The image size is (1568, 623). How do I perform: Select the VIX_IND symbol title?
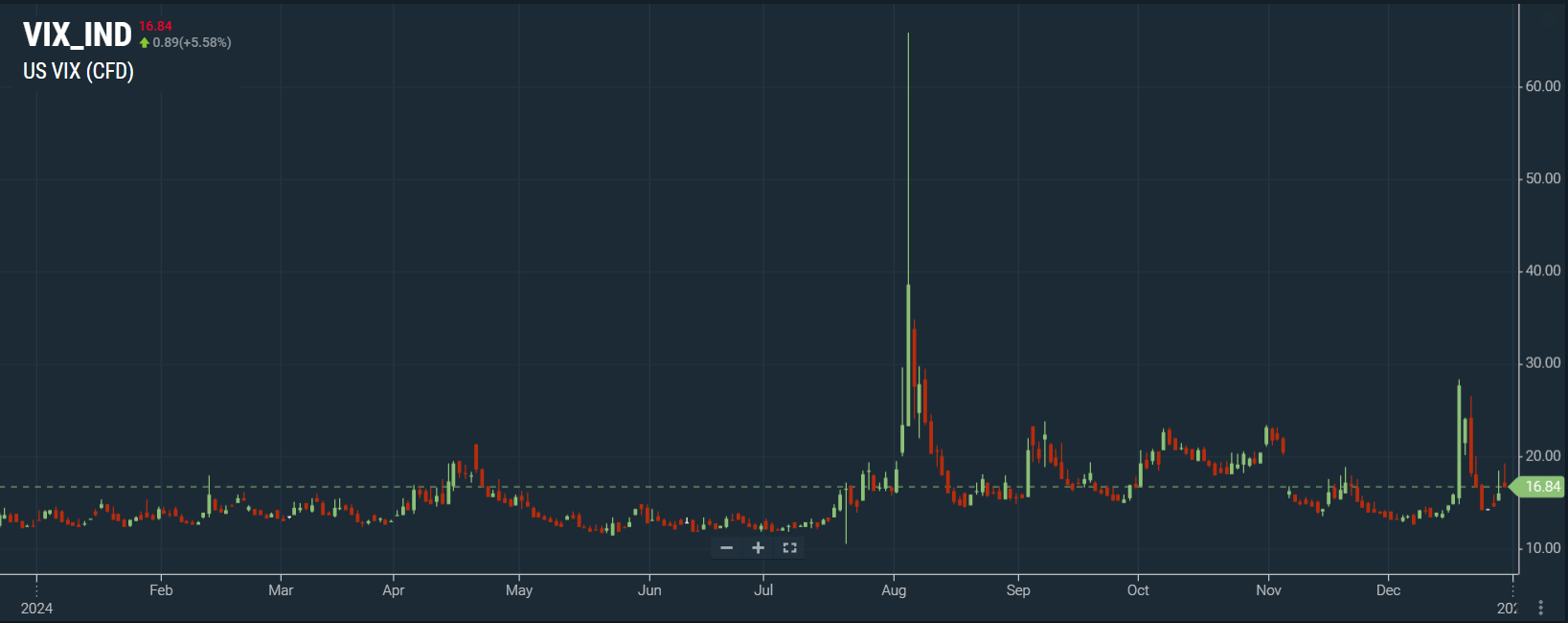[x=78, y=35]
